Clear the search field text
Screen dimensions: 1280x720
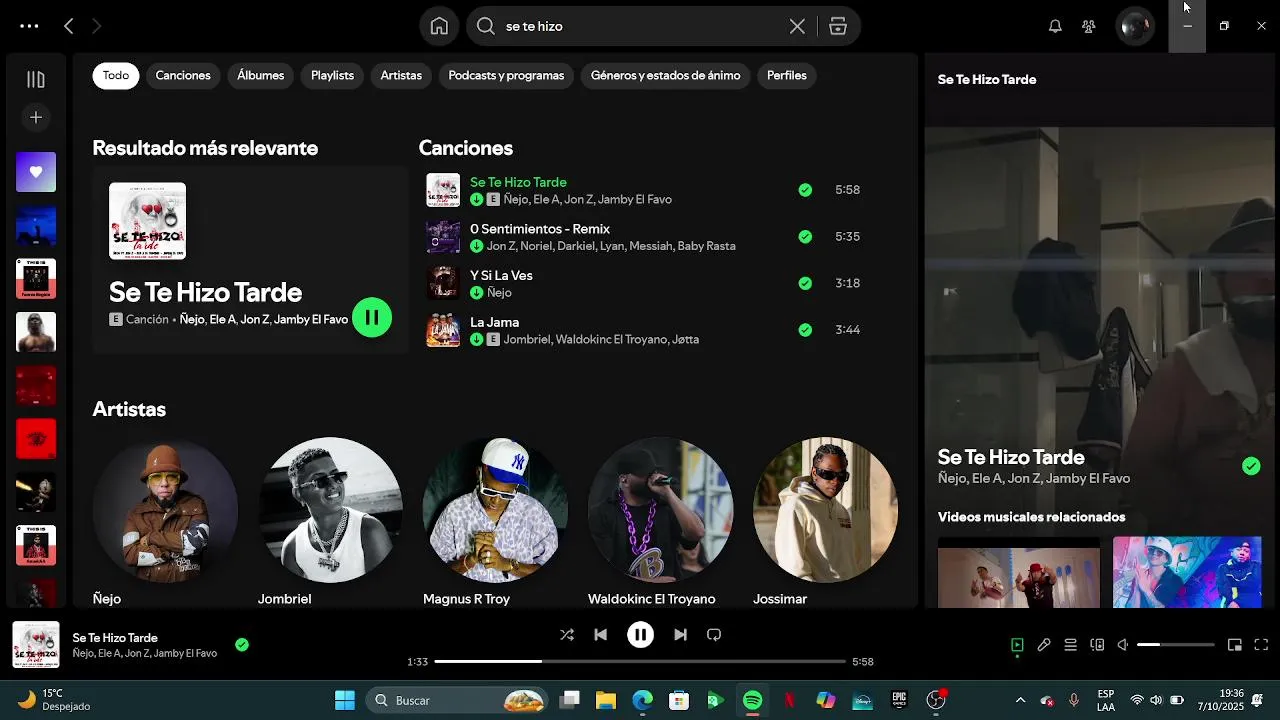(797, 27)
